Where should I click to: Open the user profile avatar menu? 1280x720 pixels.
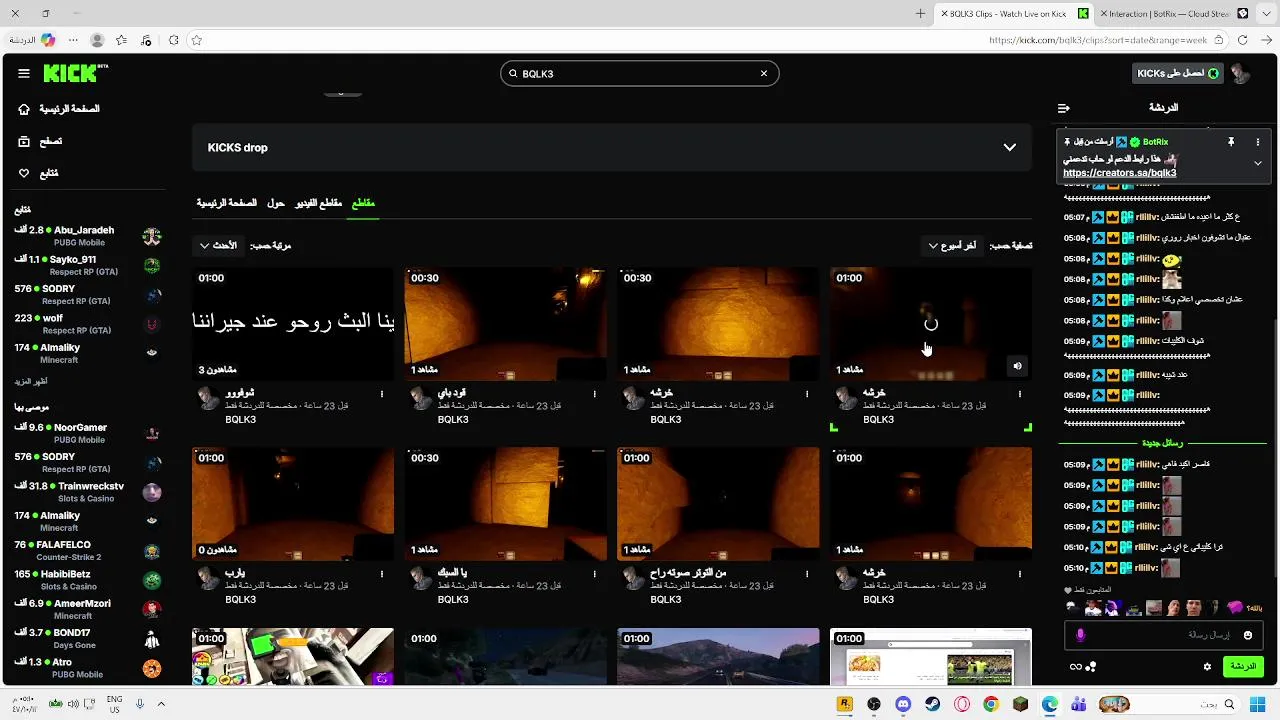1240,73
